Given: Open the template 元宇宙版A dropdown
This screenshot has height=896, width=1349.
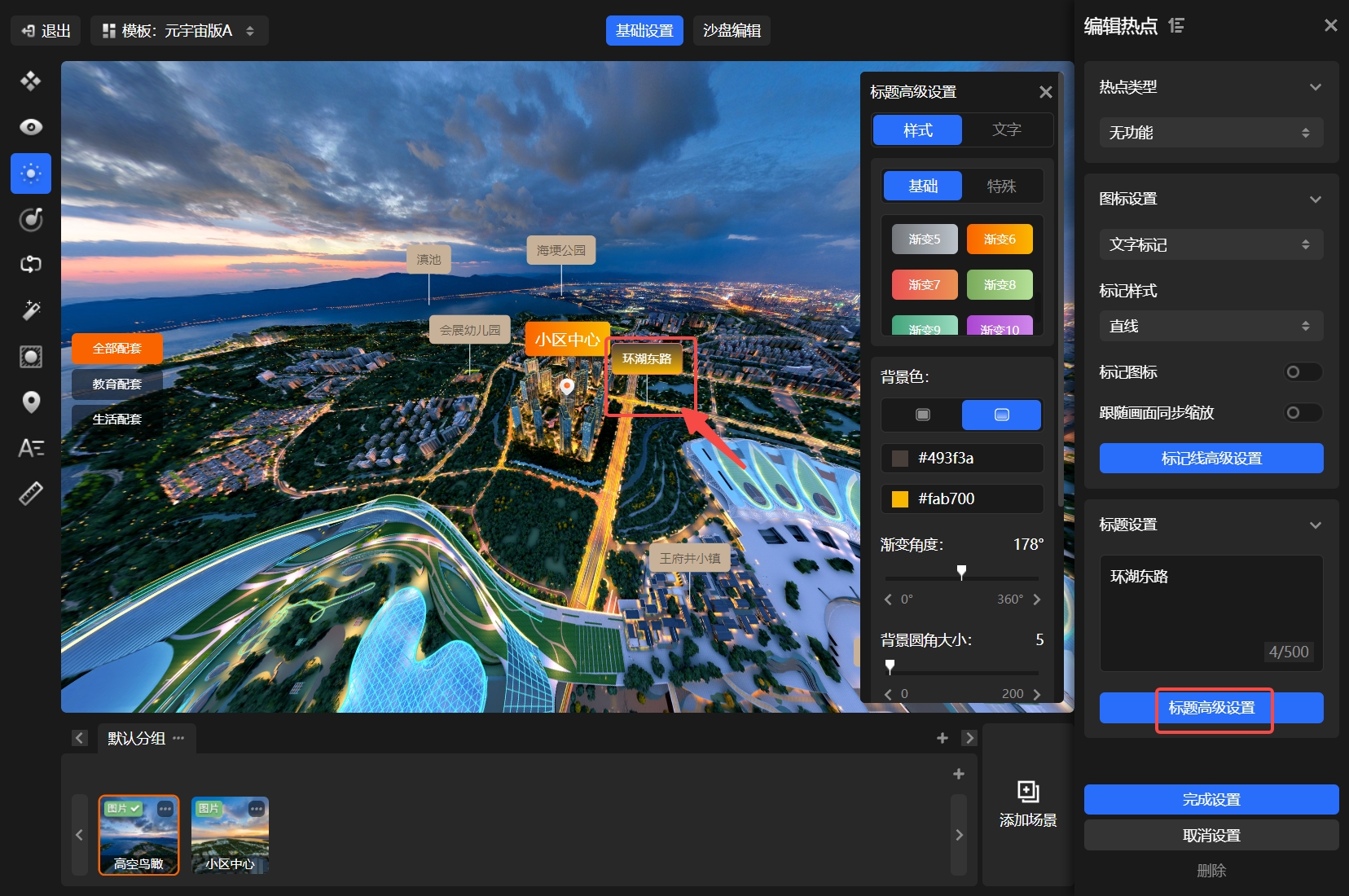Looking at the screenshot, I should coord(179,31).
